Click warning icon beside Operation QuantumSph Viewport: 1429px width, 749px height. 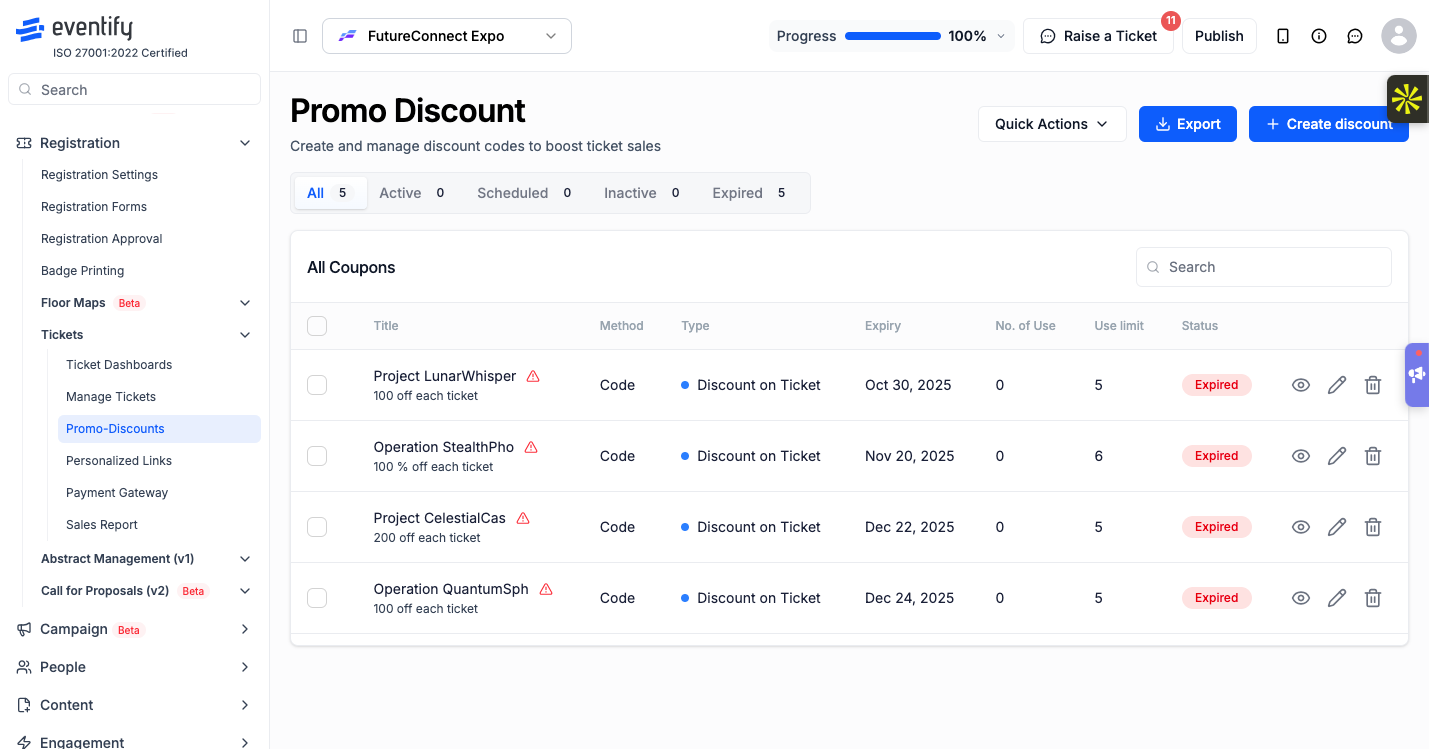(546, 589)
